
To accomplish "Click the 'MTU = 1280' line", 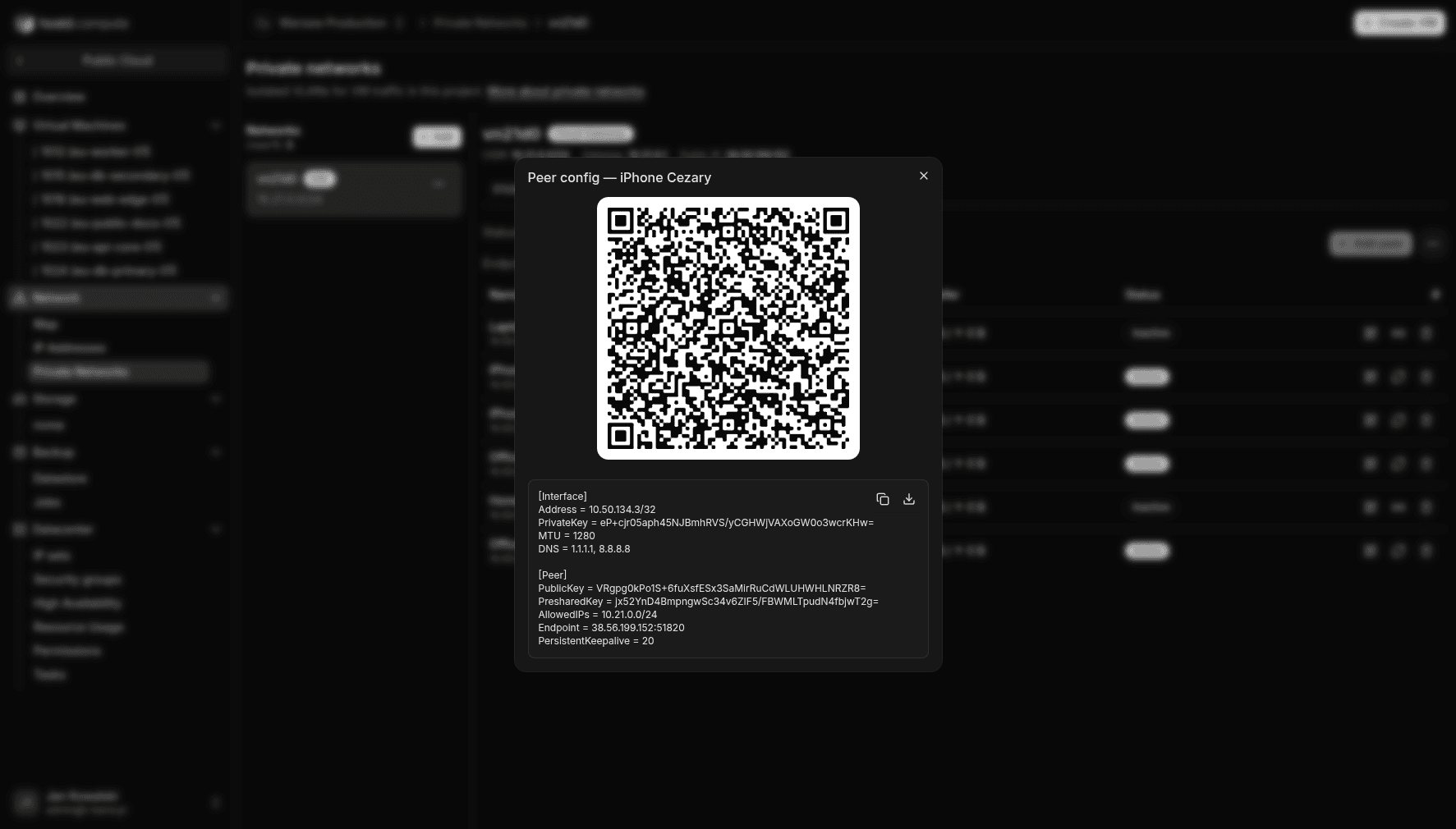I will click(x=567, y=536).
